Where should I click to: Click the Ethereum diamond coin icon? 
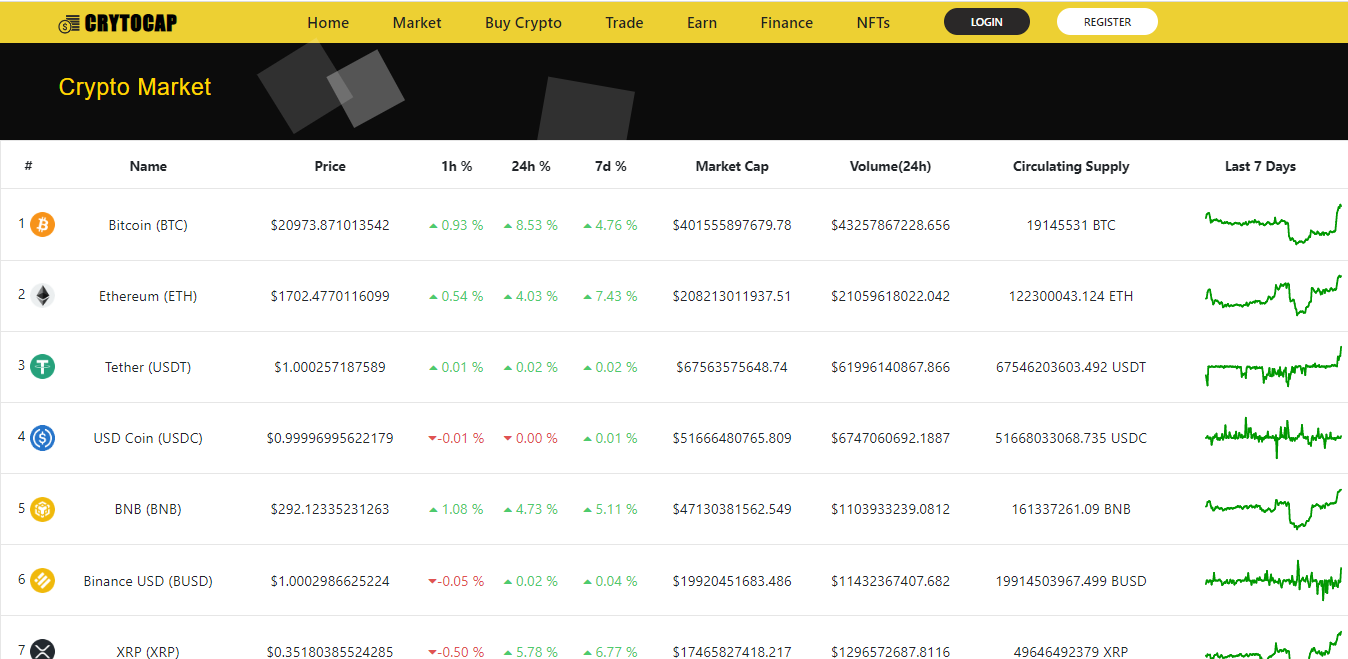(x=42, y=295)
